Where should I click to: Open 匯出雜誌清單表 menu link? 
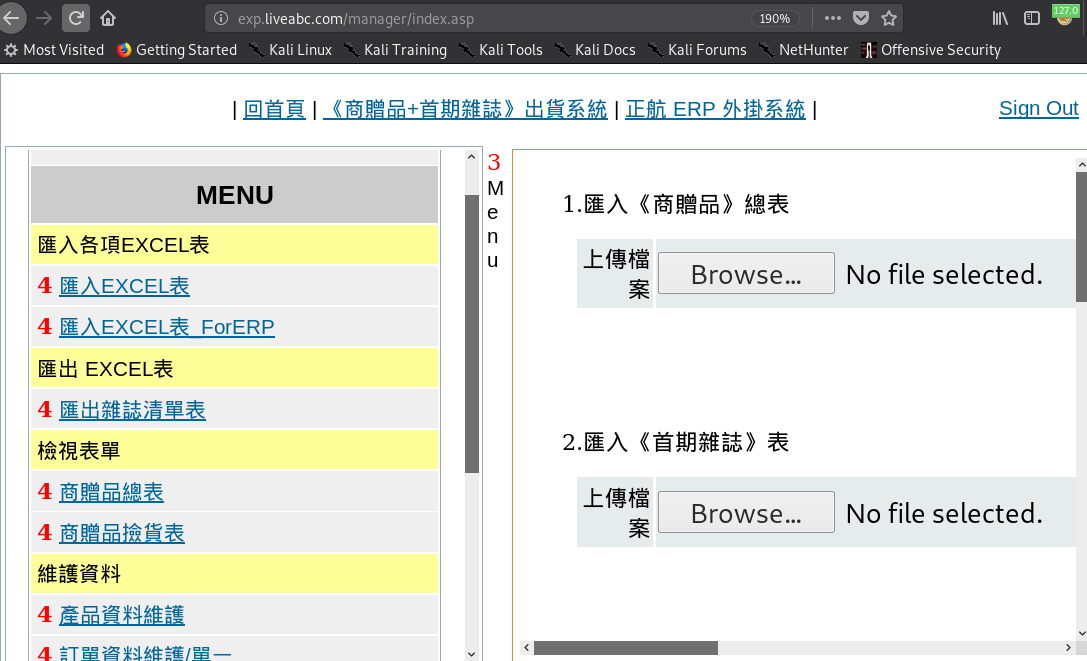coord(132,410)
